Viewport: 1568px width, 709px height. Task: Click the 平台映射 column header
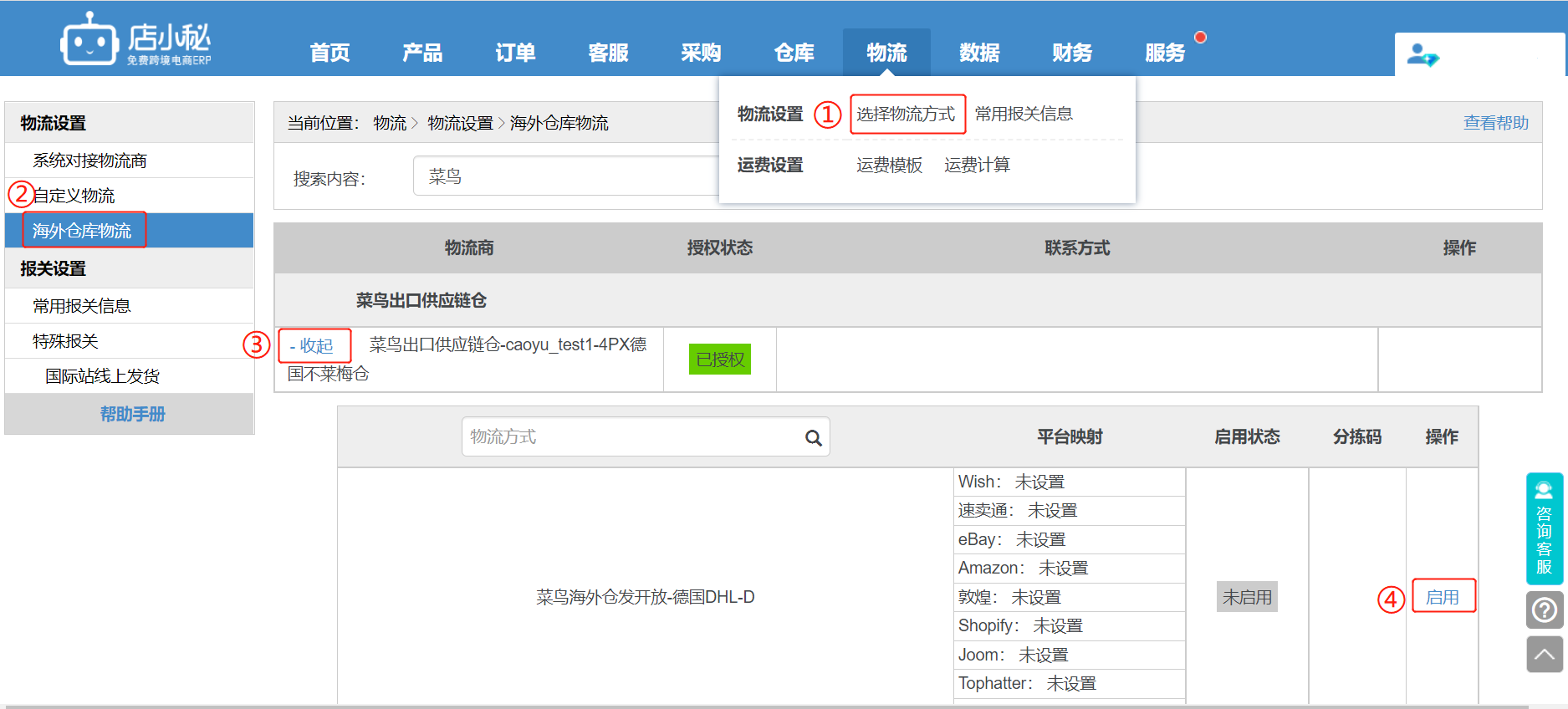click(1070, 436)
